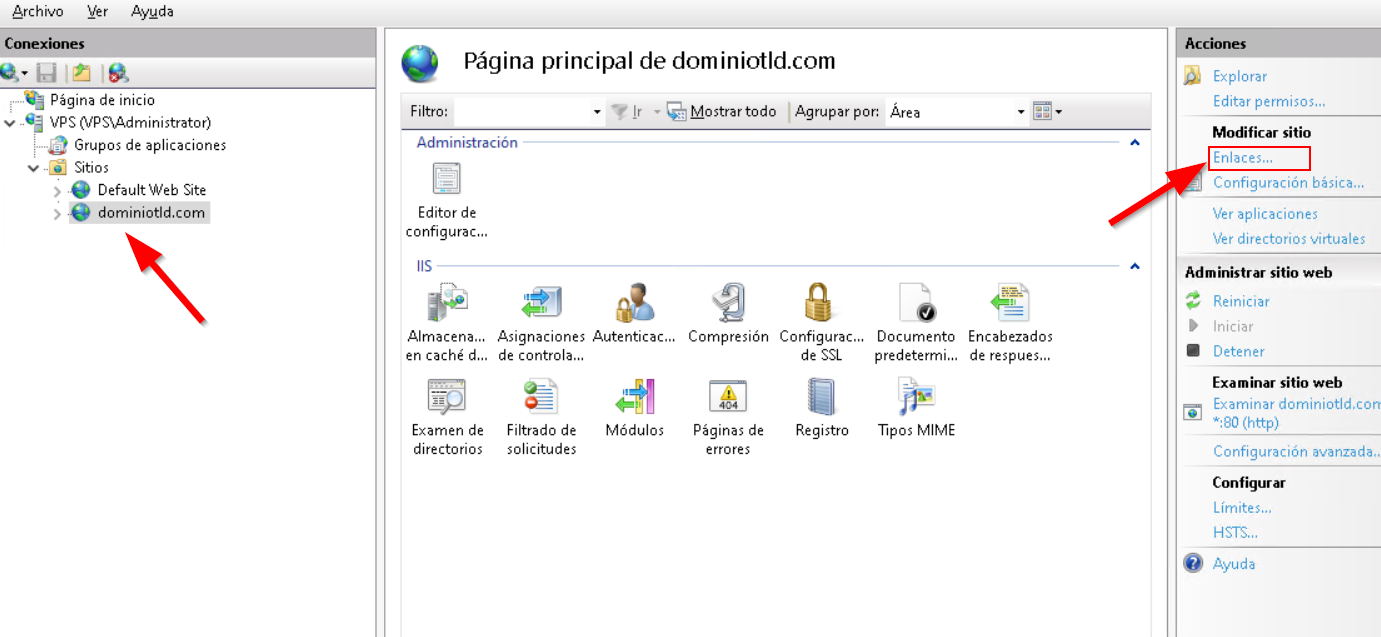Screen dimensions: 1381x637
Task: Open Configuración de SSL
Action: [x=821, y=322]
